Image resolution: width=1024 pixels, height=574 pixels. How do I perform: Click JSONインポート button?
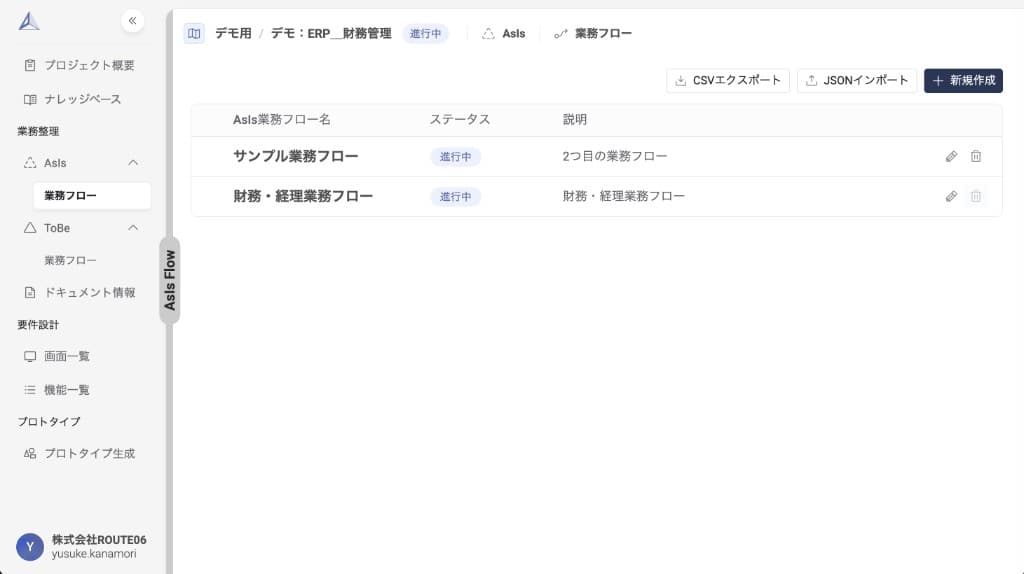(x=857, y=80)
